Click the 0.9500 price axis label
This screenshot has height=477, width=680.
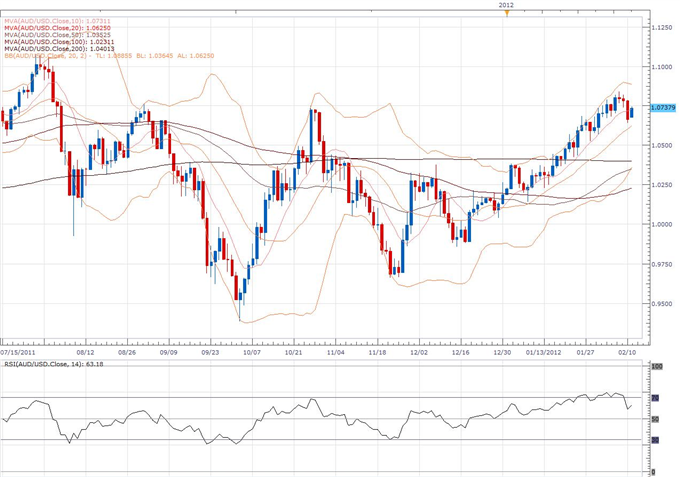click(x=661, y=303)
